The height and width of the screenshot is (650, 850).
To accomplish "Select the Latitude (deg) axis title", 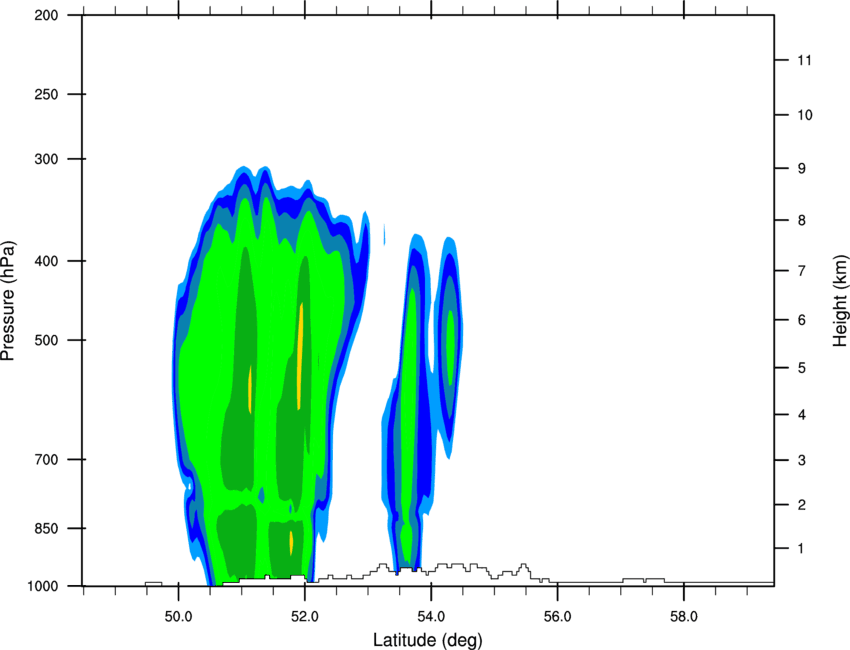I will click(427, 640).
